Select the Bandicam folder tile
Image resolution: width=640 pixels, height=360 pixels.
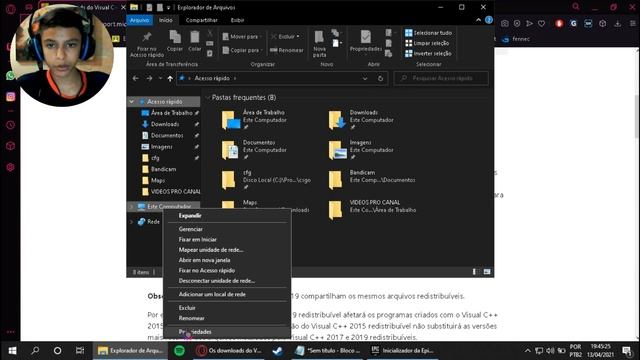coord(372,180)
